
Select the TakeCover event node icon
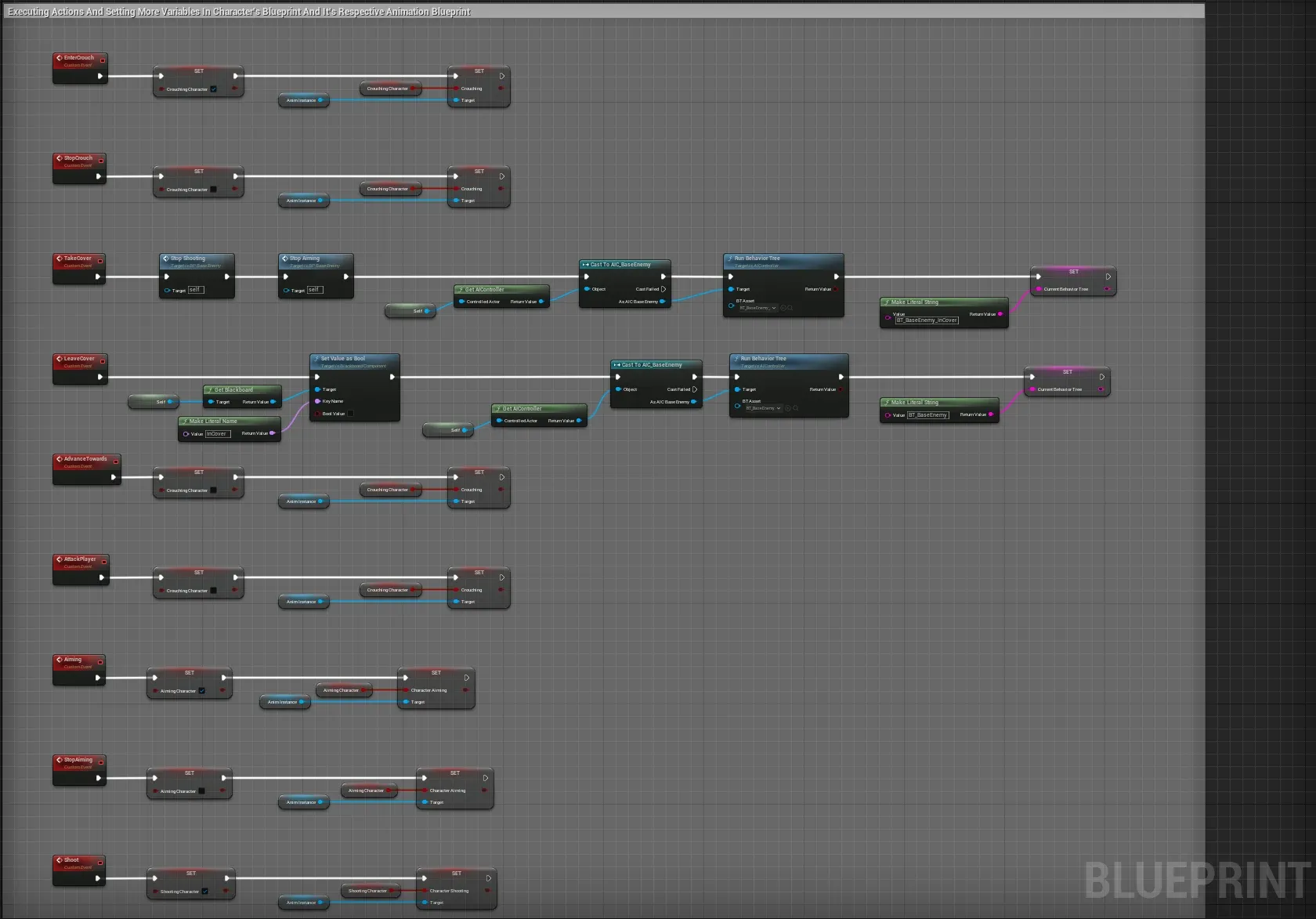pyautogui.click(x=60, y=259)
